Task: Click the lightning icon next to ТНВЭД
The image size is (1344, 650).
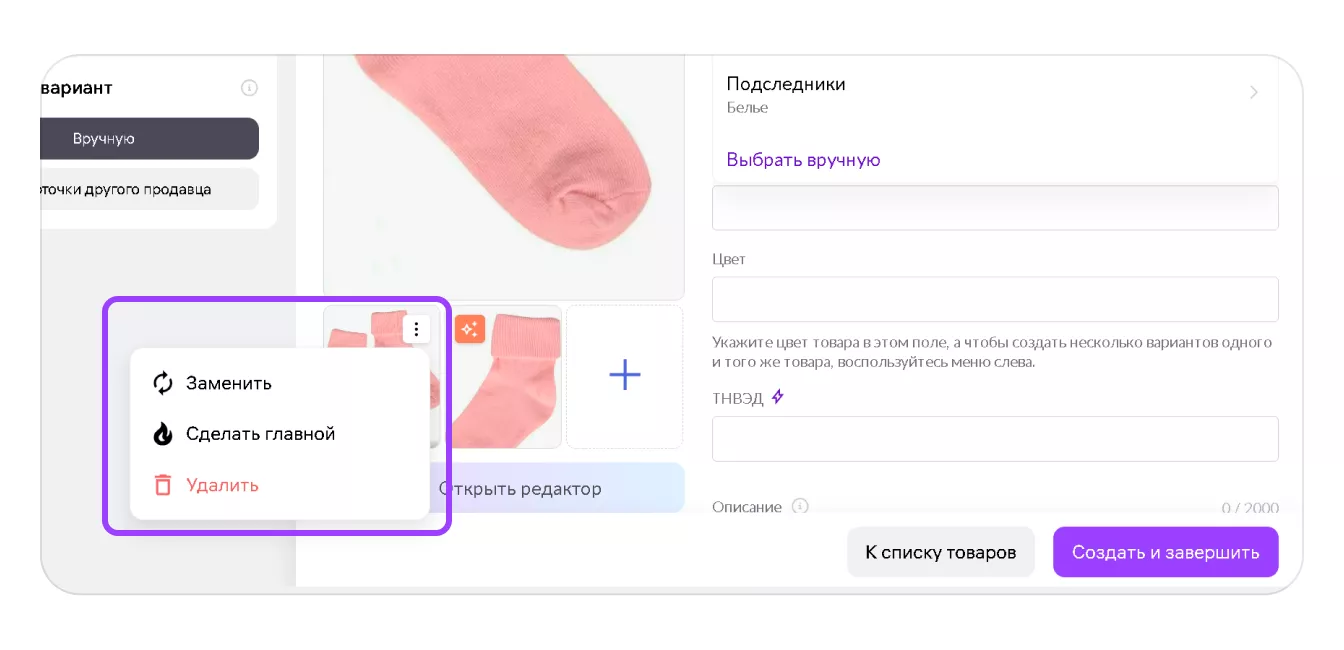Action: (x=778, y=397)
